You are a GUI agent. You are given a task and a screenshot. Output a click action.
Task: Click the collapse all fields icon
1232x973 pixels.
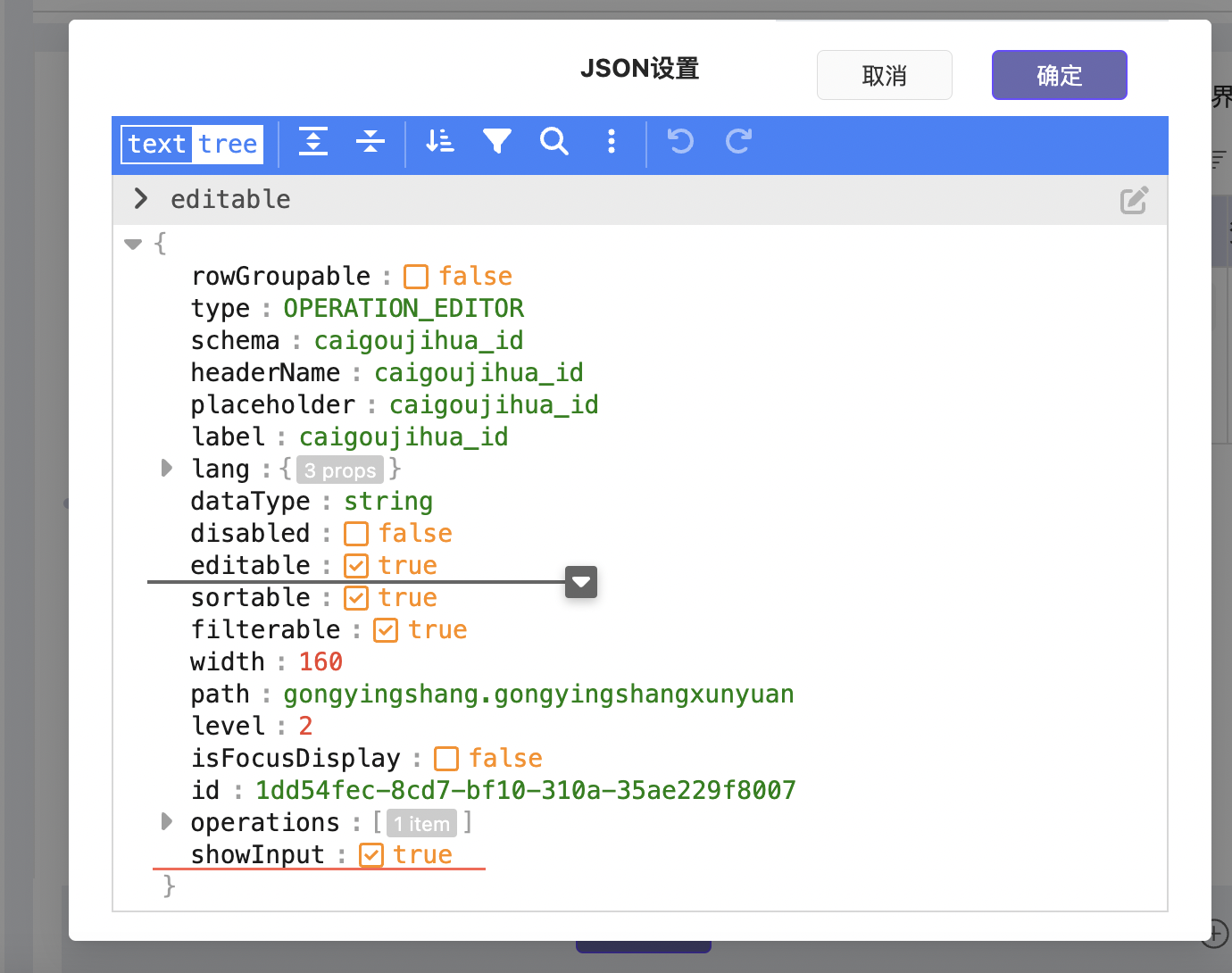tap(370, 142)
